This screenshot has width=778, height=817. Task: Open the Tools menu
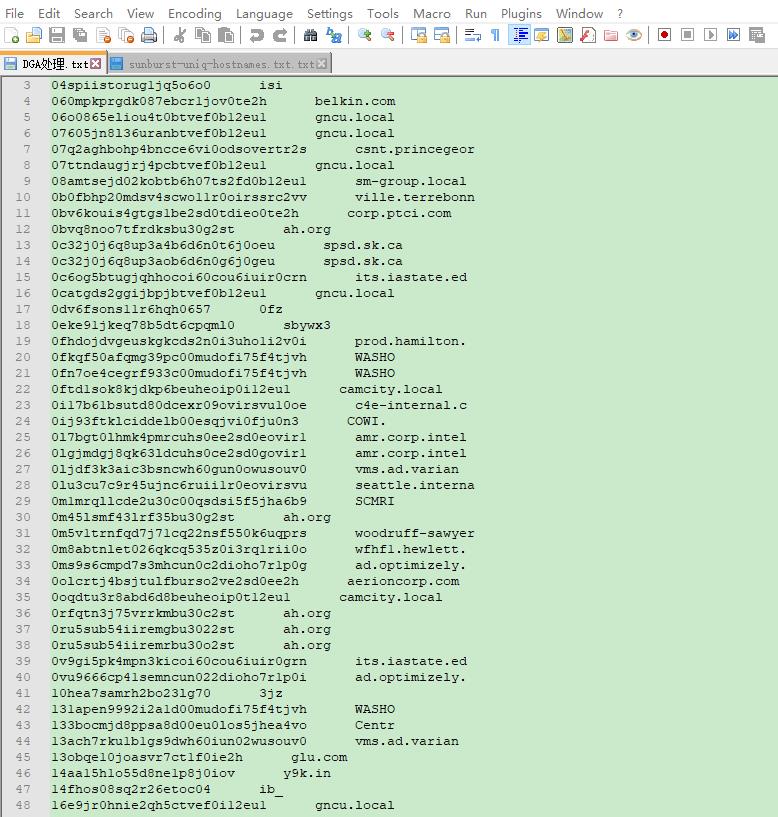point(382,14)
